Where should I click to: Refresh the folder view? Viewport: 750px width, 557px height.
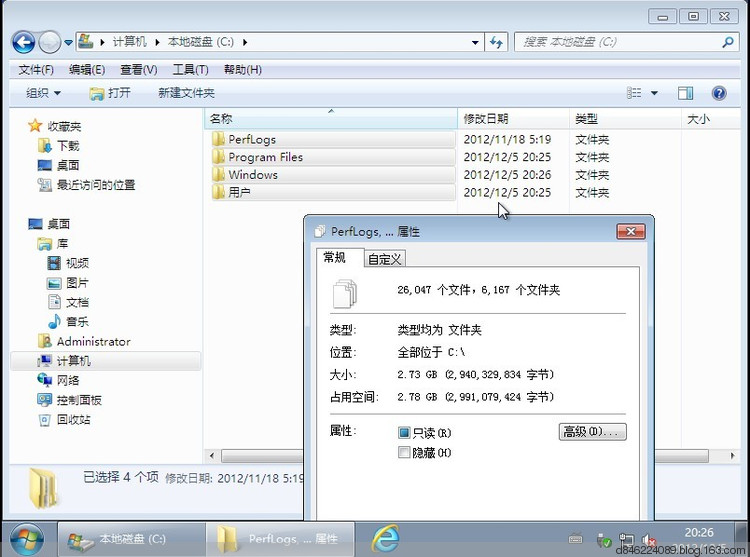[496, 42]
